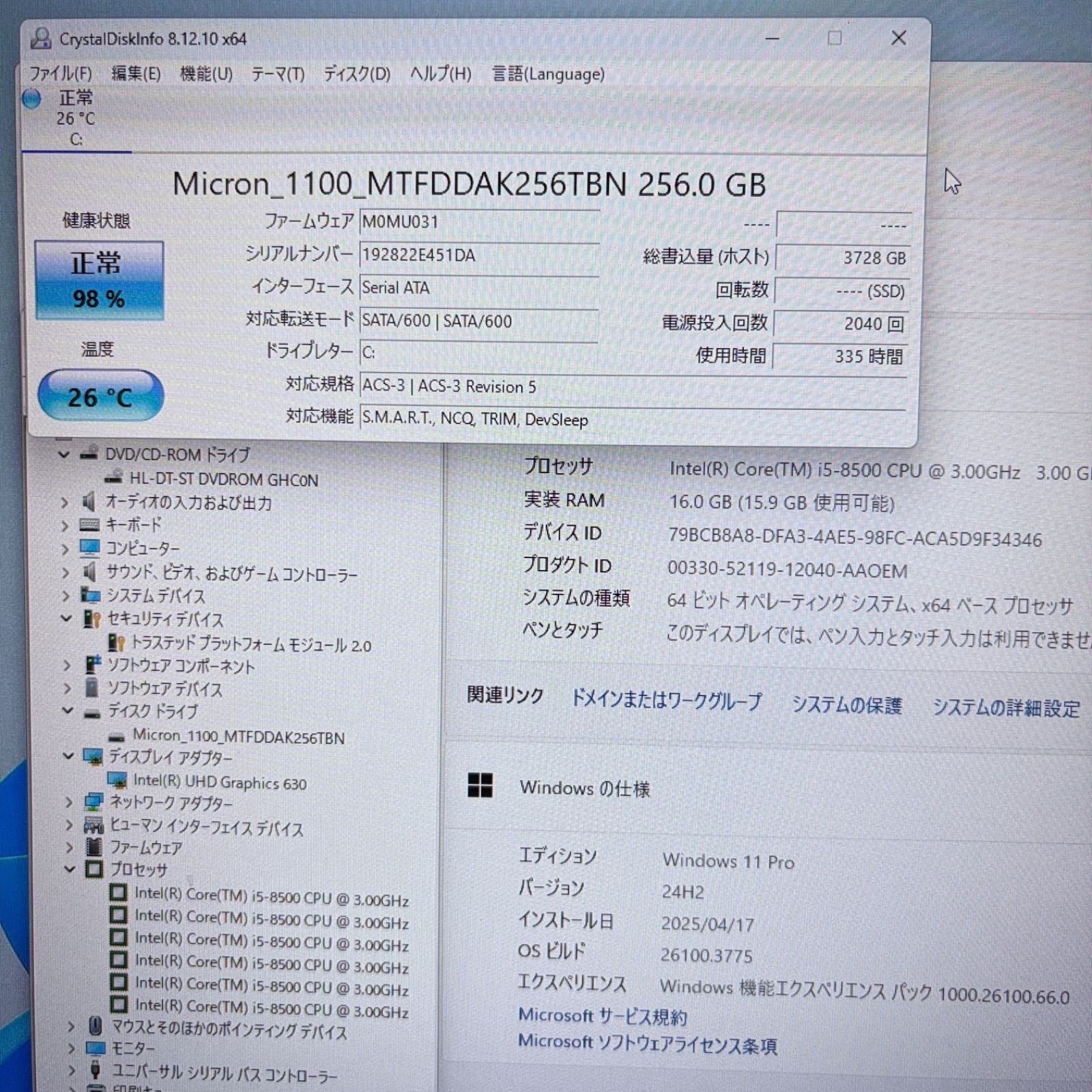The image size is (1092, 1092).
Task: Open the テーマ(T) menu
Action: point(278,74)
